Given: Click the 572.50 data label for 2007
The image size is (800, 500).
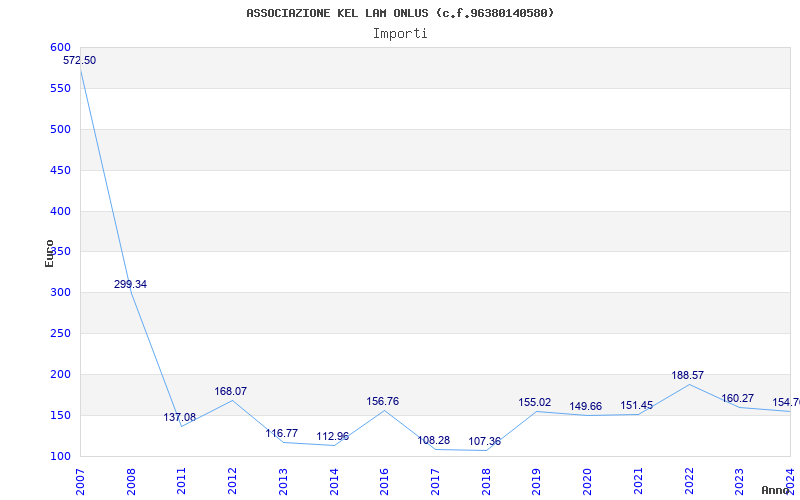Looking at the screenshot, I should 80,61.
